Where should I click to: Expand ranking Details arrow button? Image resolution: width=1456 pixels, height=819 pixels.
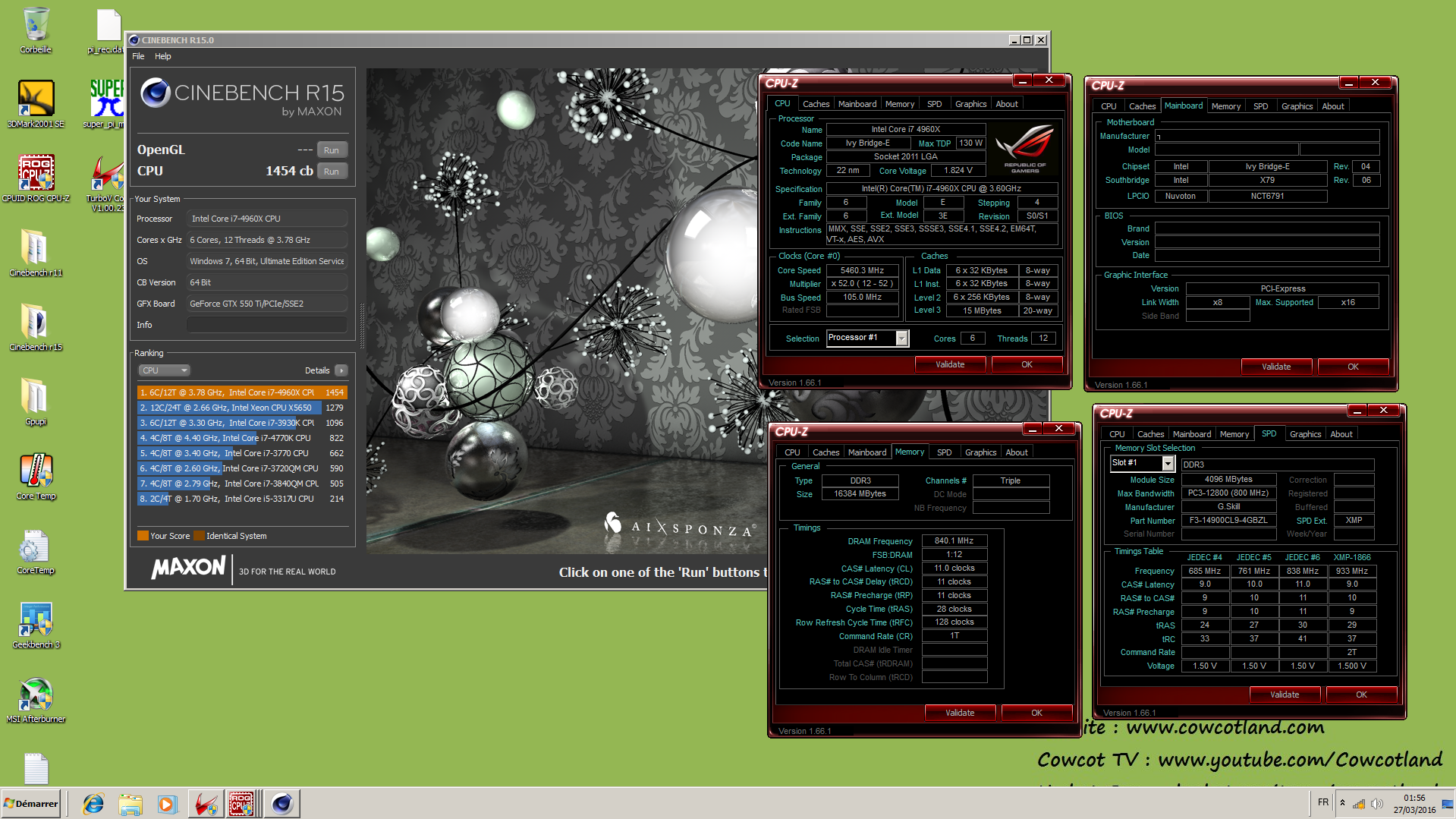tap(341, 370)
